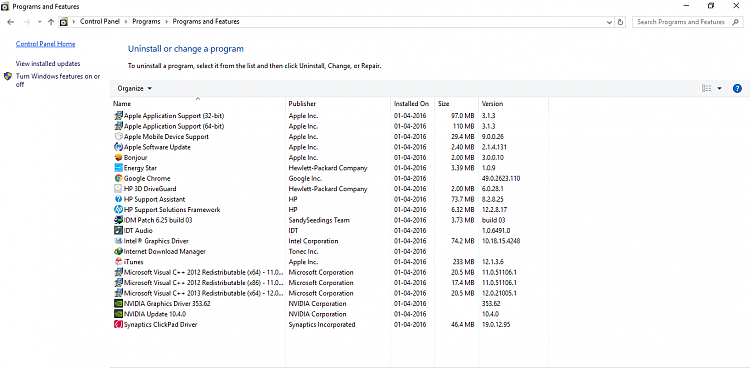
Task: Open Turn Windows features on or off
Action: (x=58, y=80)
